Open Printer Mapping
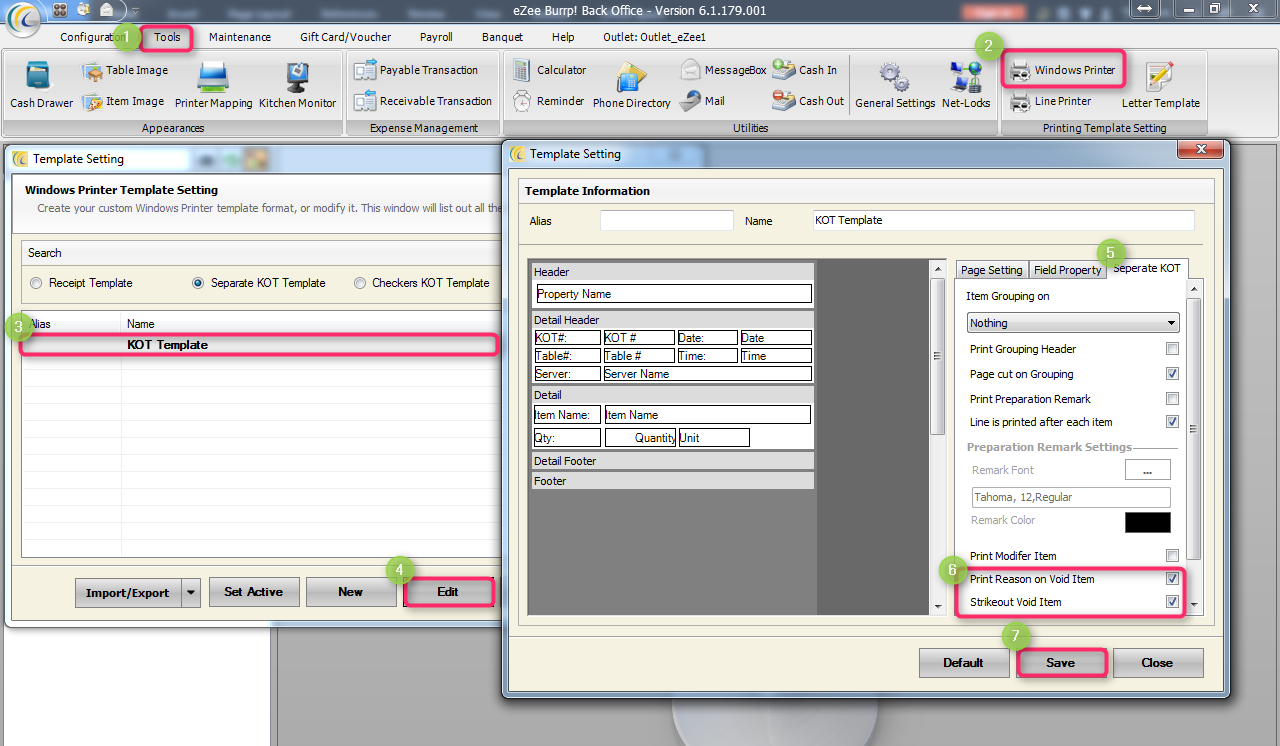Screen dimensions: 1280x746 [213, 85]
